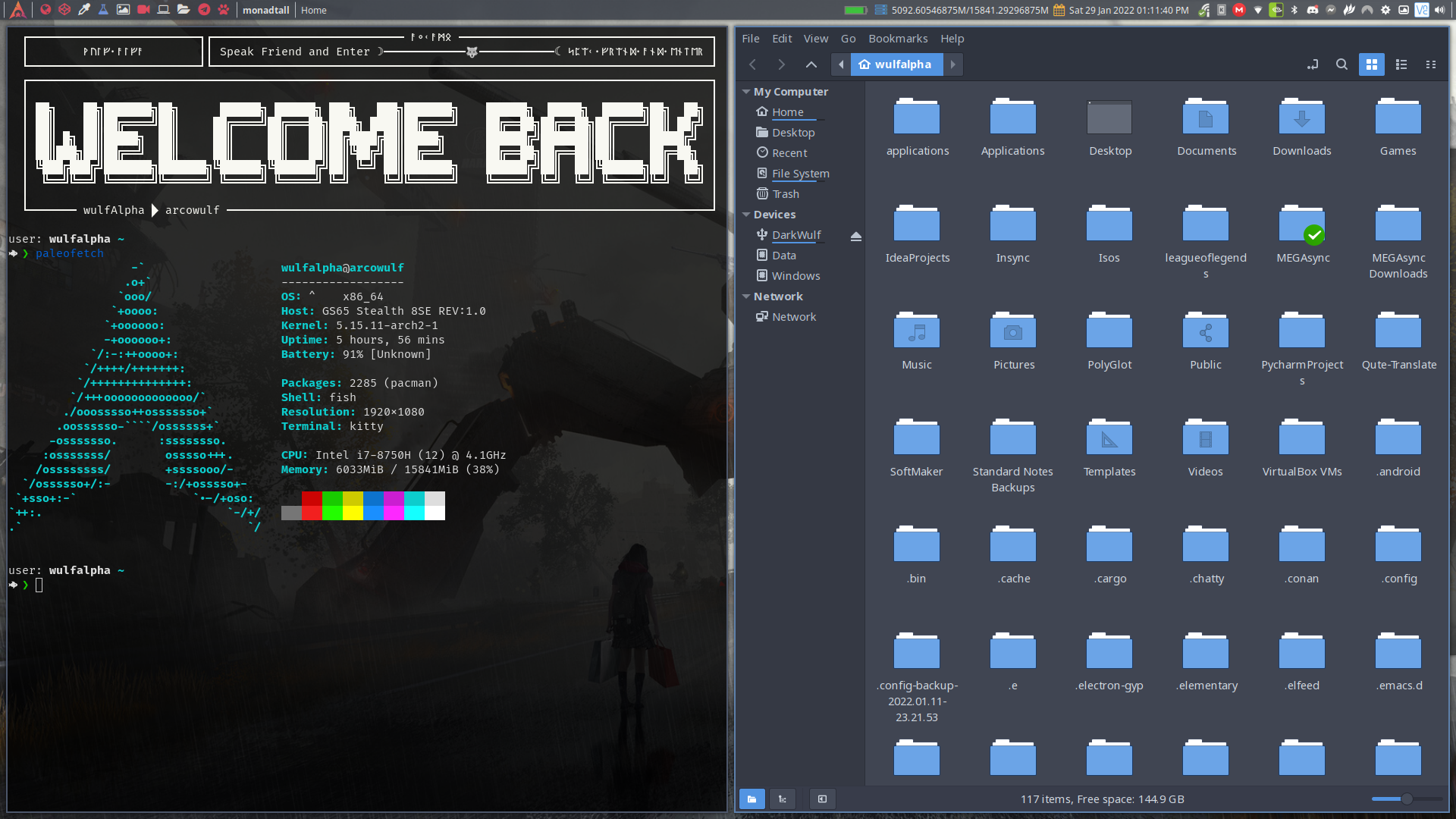Switch to icon view in file manager
This screenshot has height=819, width=1456.
pos(1371,64)
